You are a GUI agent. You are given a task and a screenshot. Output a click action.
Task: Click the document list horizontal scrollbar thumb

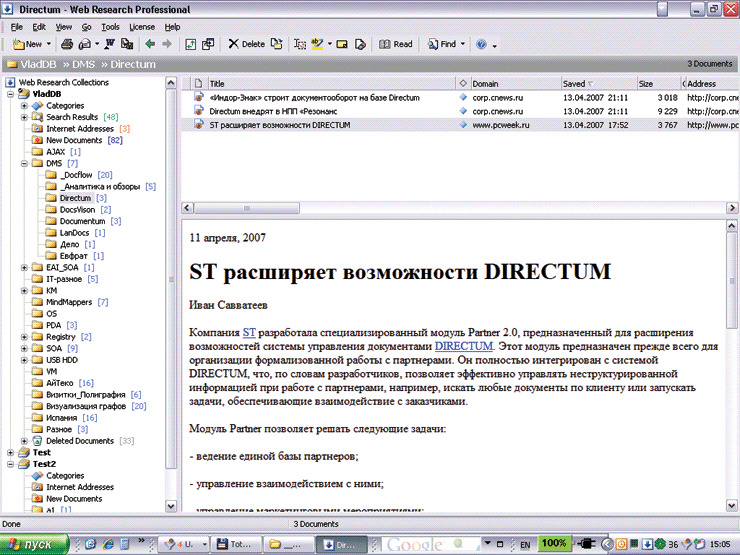tap(247, 208)
